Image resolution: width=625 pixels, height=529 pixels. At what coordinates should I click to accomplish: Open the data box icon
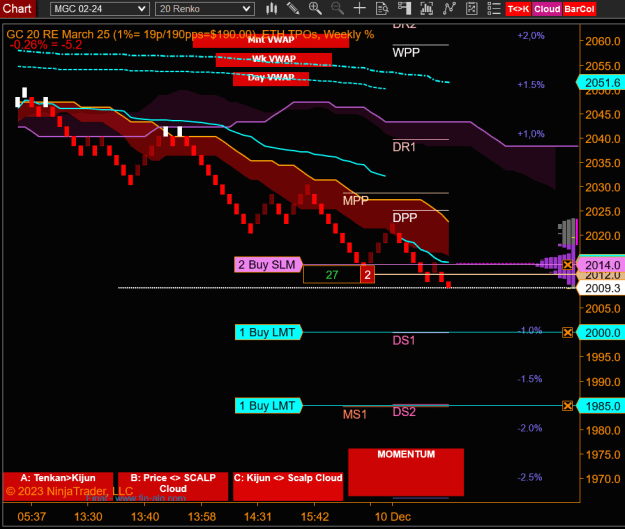[x=382, y=8]
